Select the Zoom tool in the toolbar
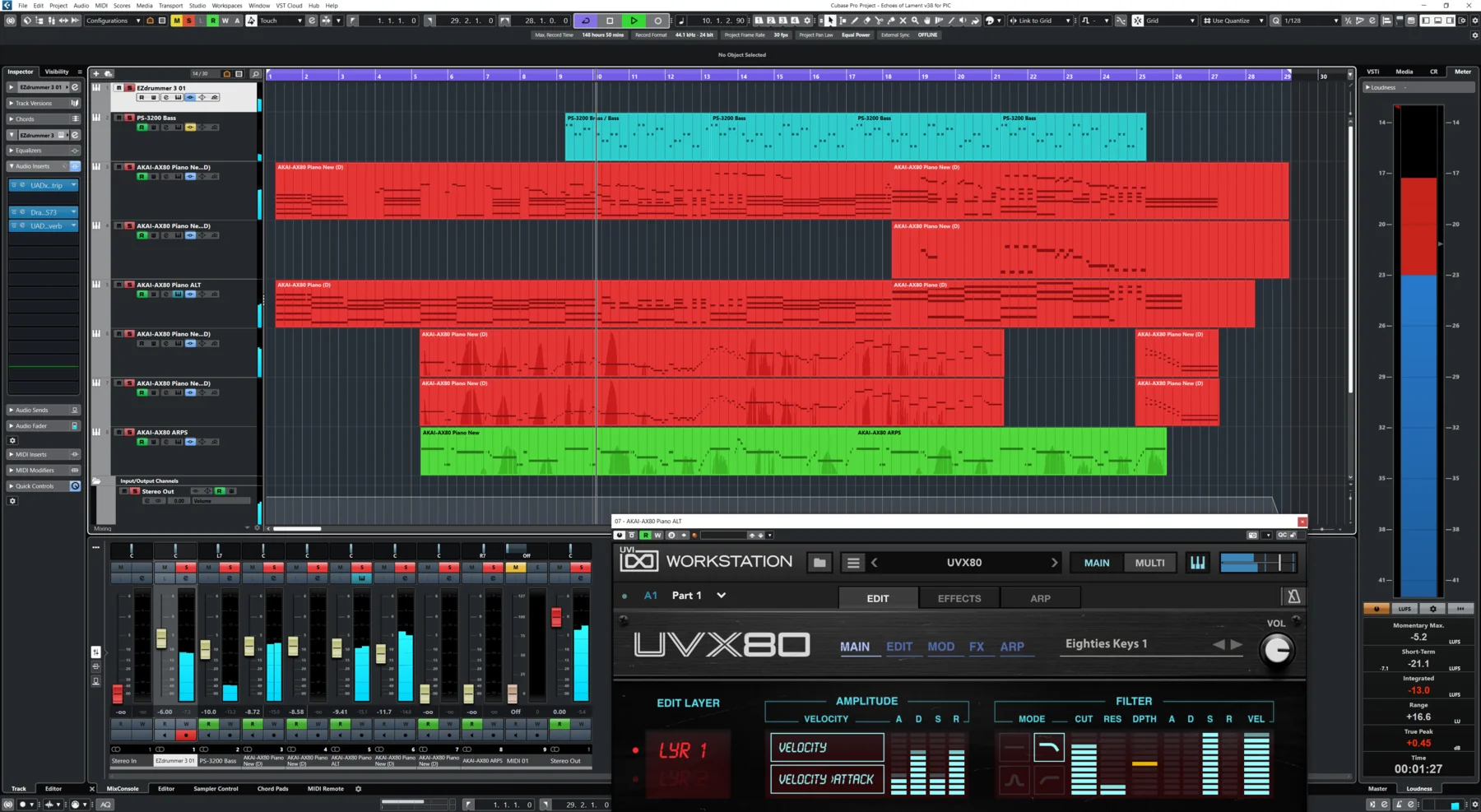1481x812 pixels. [915, 21]
